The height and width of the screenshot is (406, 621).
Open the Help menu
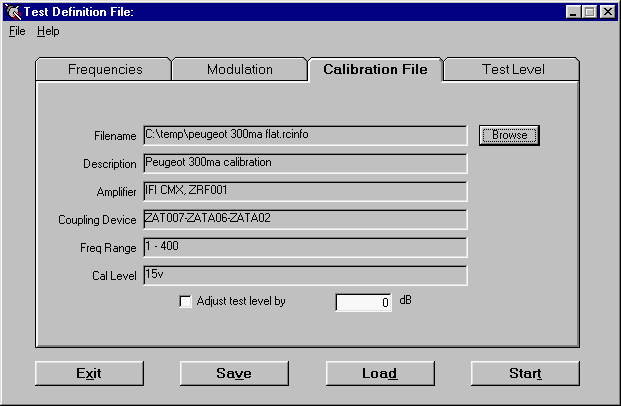48,31
